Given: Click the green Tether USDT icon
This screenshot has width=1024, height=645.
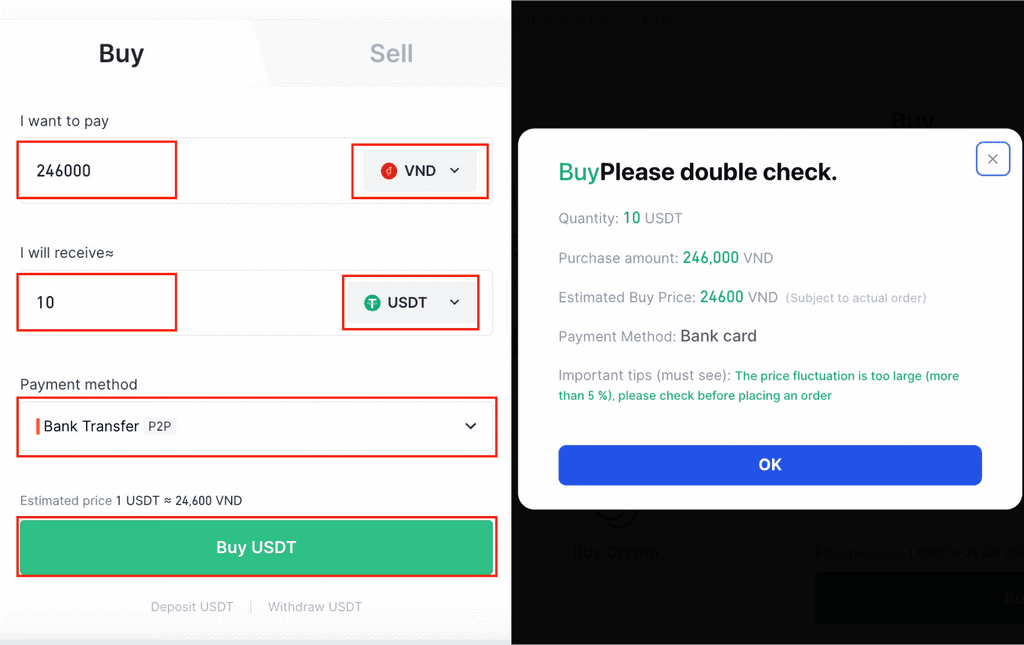Looking at the screenshot, I should coord(372,302).
